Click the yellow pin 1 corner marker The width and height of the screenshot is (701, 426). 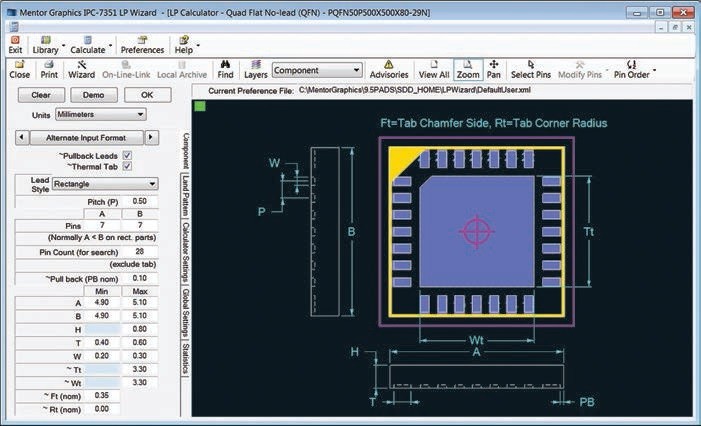[x=401, y=161]
